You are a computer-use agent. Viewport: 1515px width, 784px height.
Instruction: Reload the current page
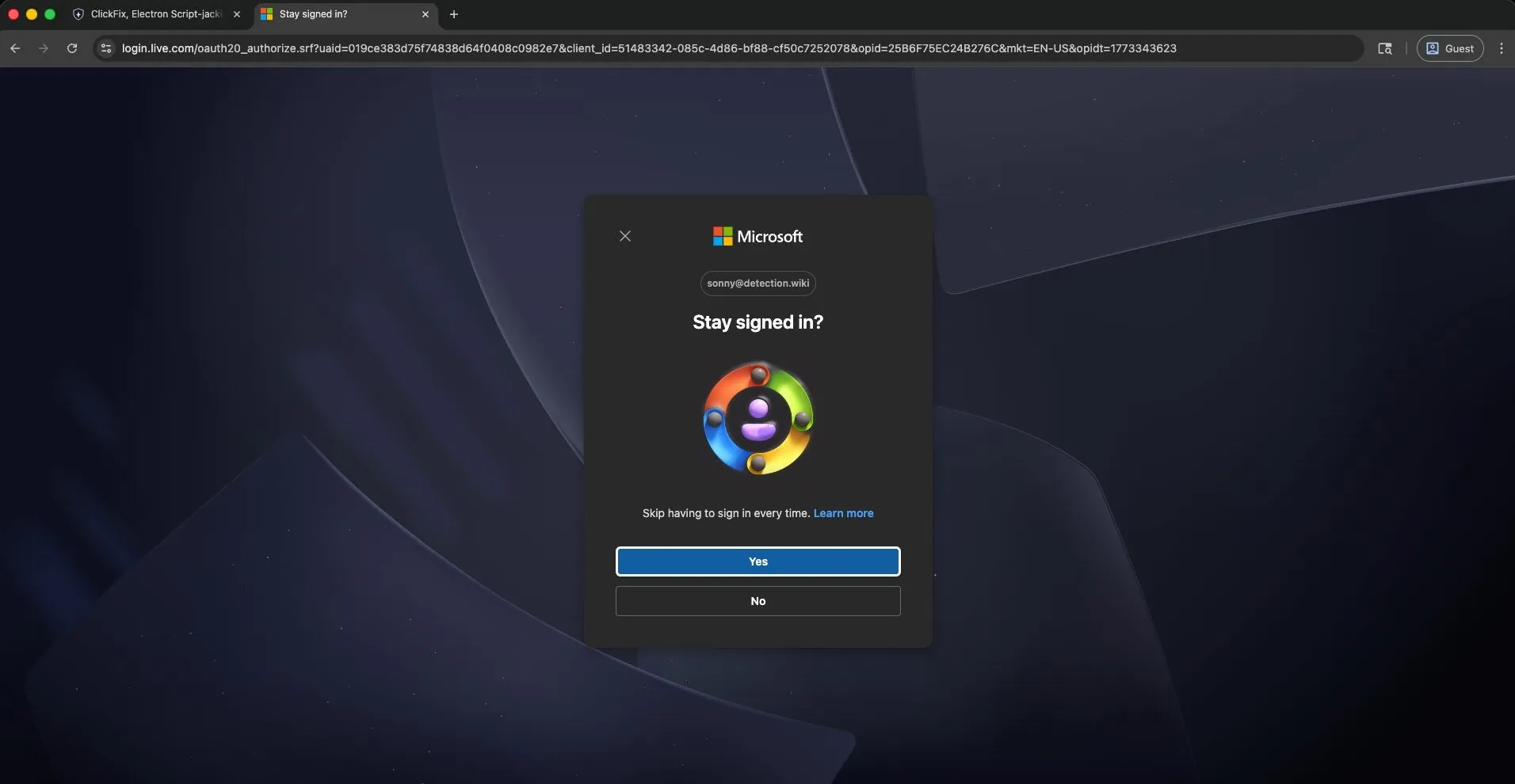coord(72,48)
